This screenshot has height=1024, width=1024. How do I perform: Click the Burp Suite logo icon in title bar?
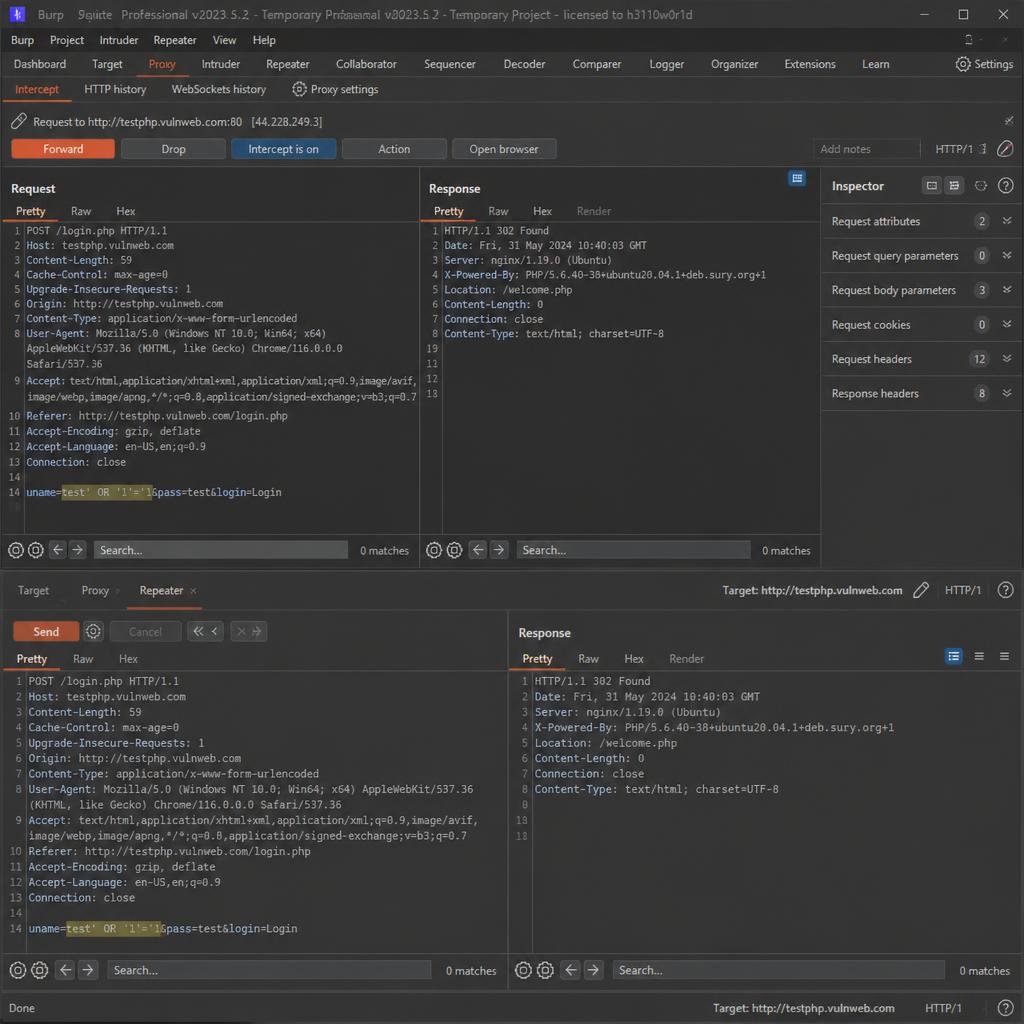pos(17,14)
